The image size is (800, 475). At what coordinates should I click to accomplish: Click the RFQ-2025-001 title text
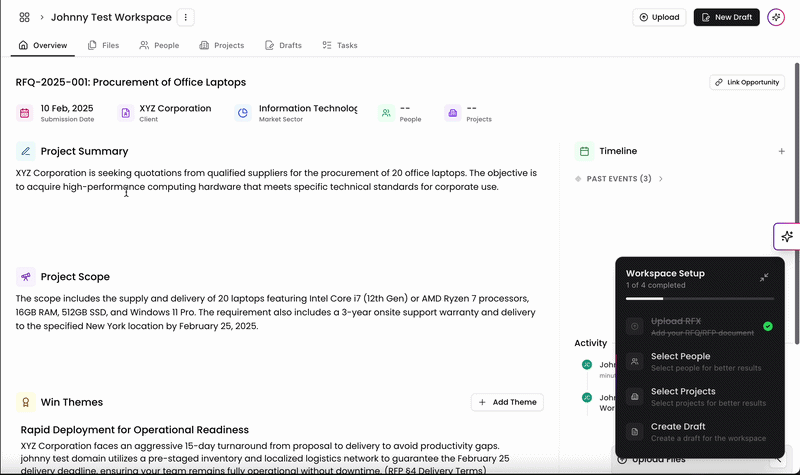pos(131,82)
